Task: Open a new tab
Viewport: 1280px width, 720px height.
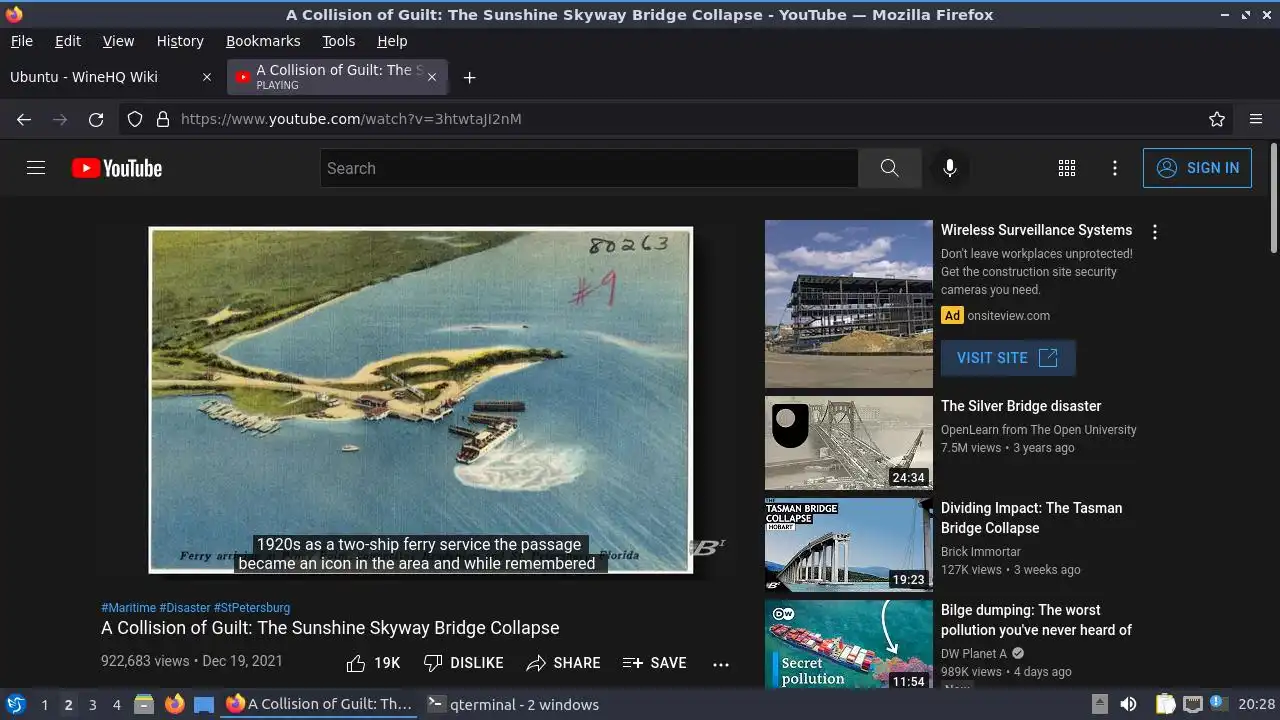Action: point(469,77)
